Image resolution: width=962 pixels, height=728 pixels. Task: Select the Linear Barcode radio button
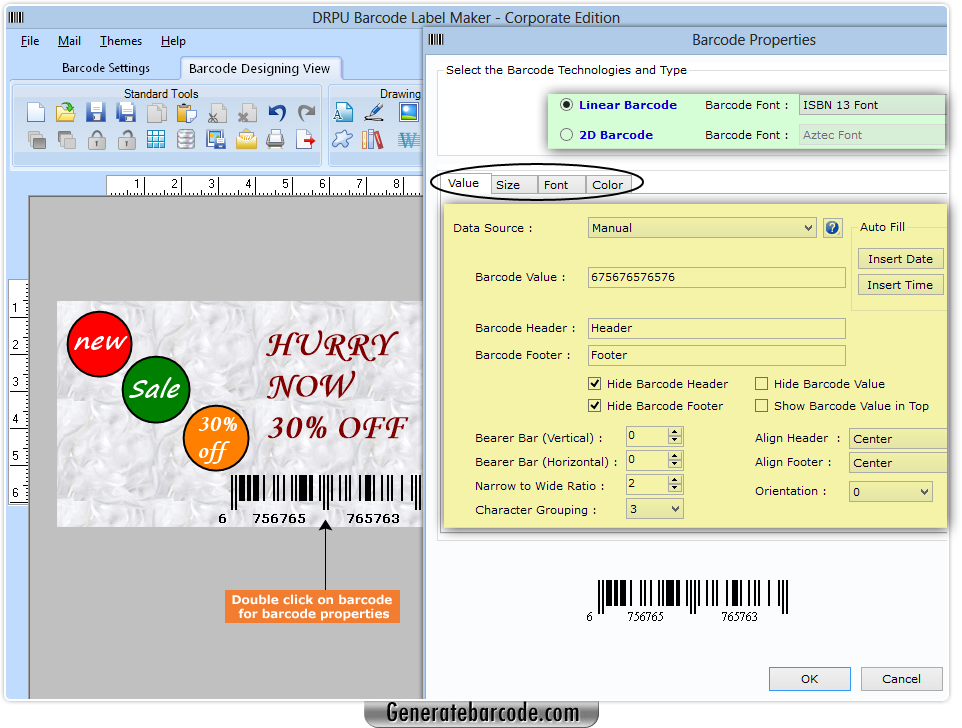(566, 104)
